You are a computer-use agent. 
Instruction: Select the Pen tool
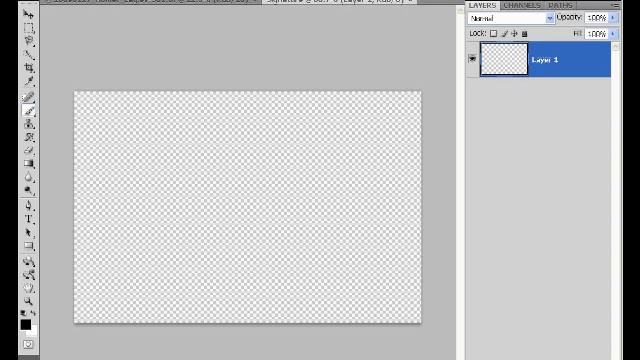pyautogui.click(x=29, y=206)
